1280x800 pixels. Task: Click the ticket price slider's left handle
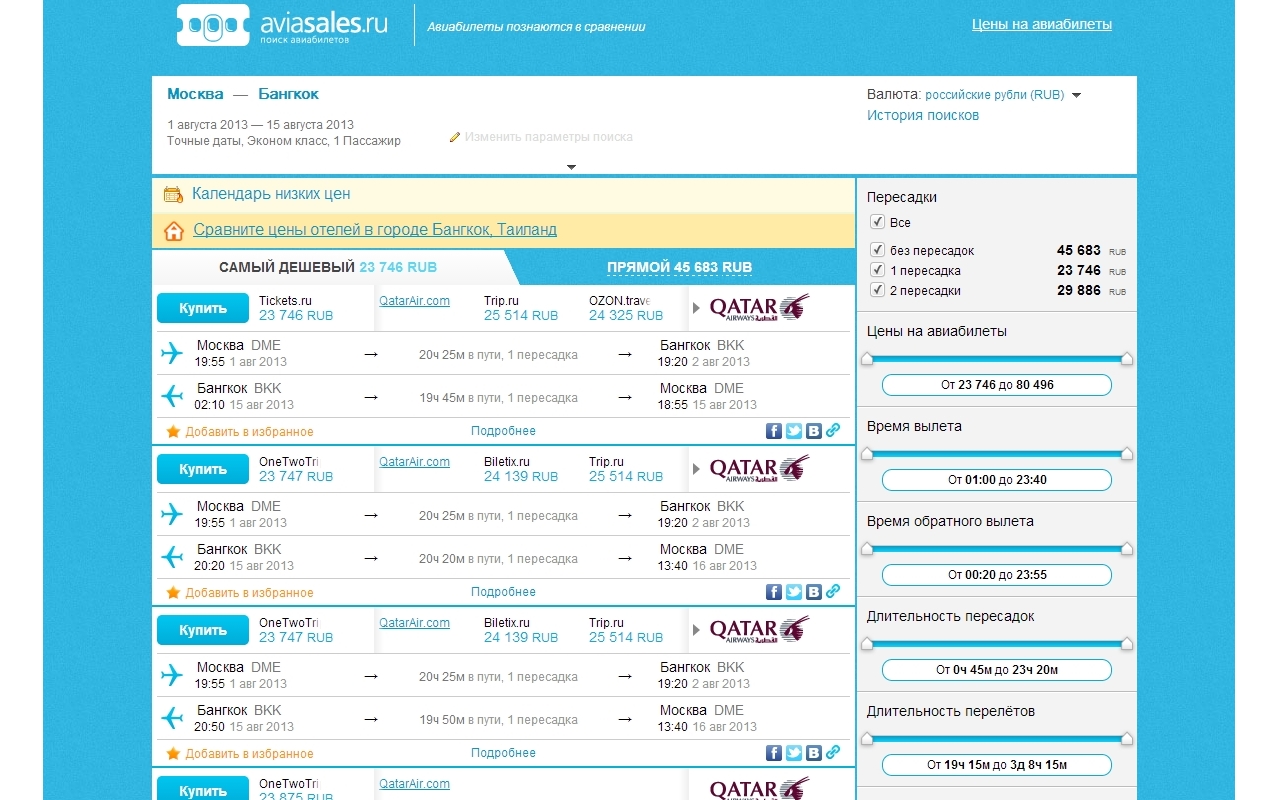point(867,358)
